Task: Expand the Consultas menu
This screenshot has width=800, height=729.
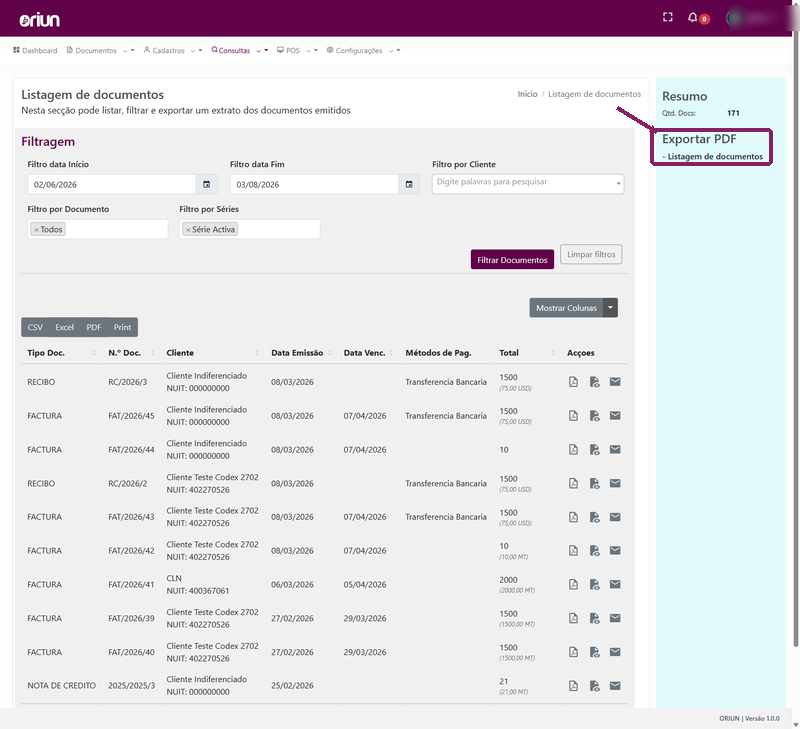Action: coord(239,51)
